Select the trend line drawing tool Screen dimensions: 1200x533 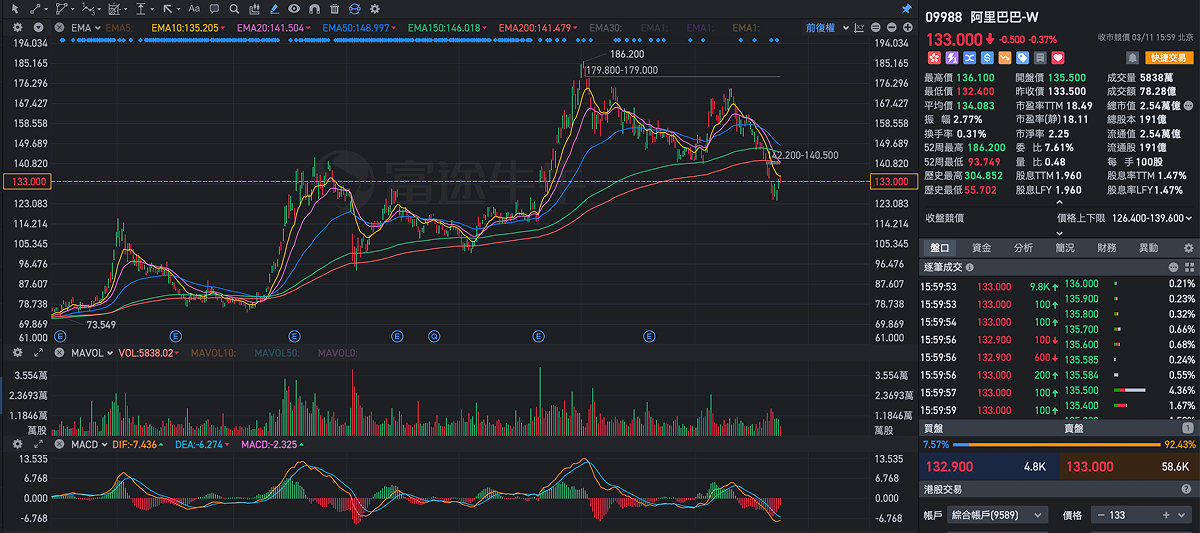[x=37, y=9]
